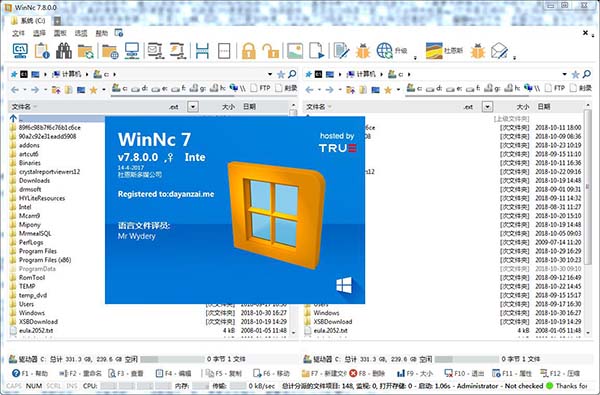Click the merge file toolbar icon
The image size is (600, 395).
tap(224, 51)
